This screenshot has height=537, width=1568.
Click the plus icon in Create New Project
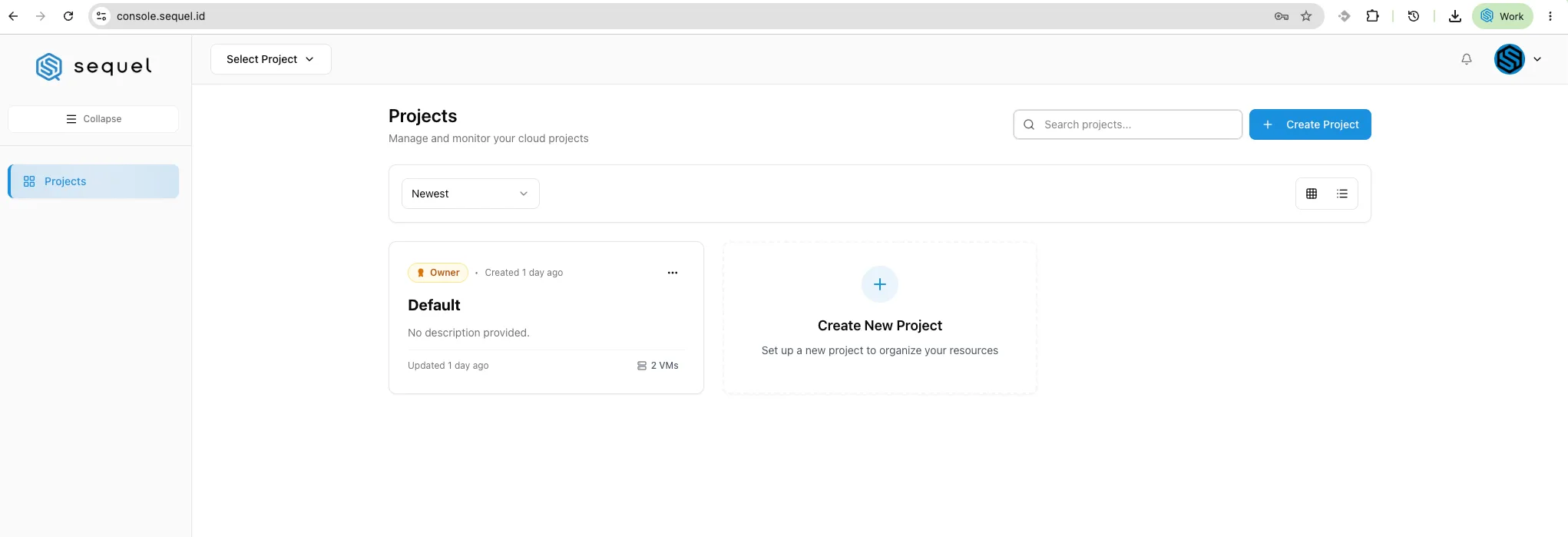click(880, 284)
